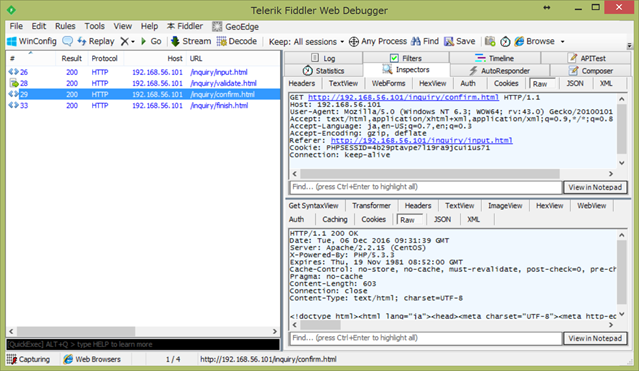Click Any Process target picker
This screenshot has width=639, height=371.
click(378, 41)
